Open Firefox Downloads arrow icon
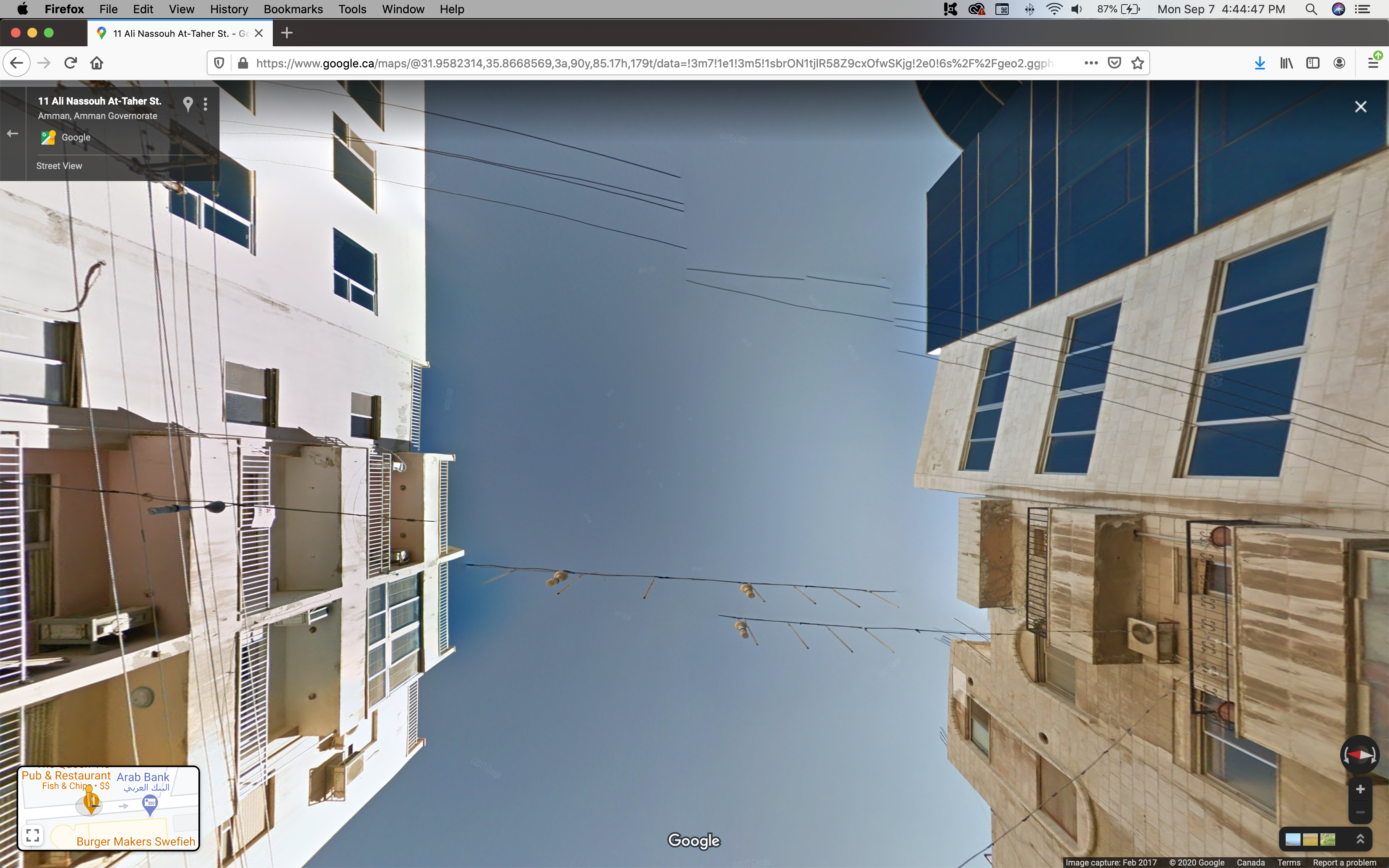This screenshot has width=1389, height=868. (1260, 63)
